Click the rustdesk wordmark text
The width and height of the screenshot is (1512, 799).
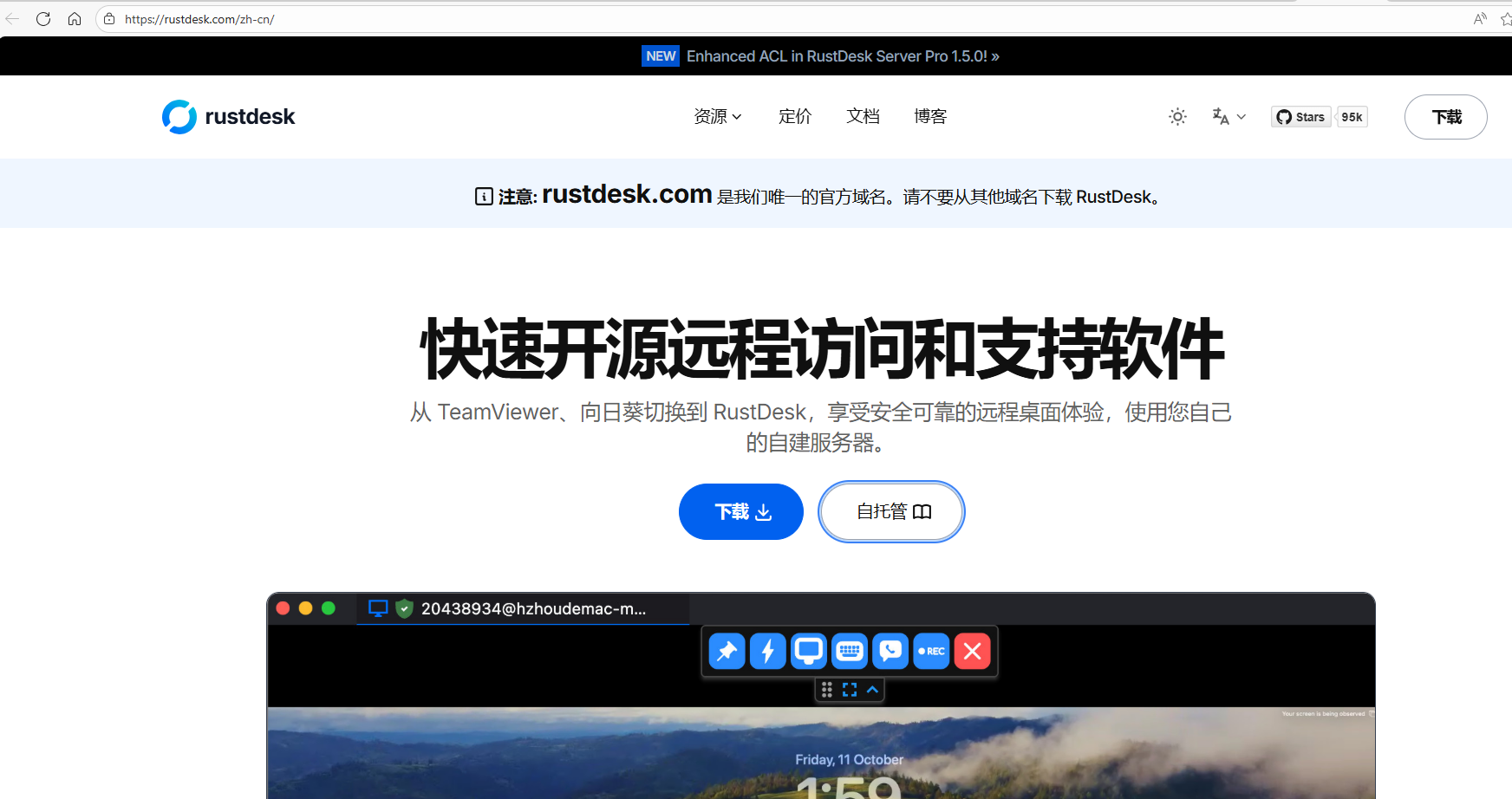coord(250,117)
